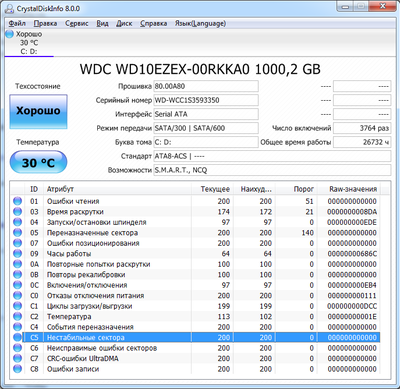
Task: Click status icon for C5 Нестабильные сектора
Action: pyautogui.click(x=17, y=337)
